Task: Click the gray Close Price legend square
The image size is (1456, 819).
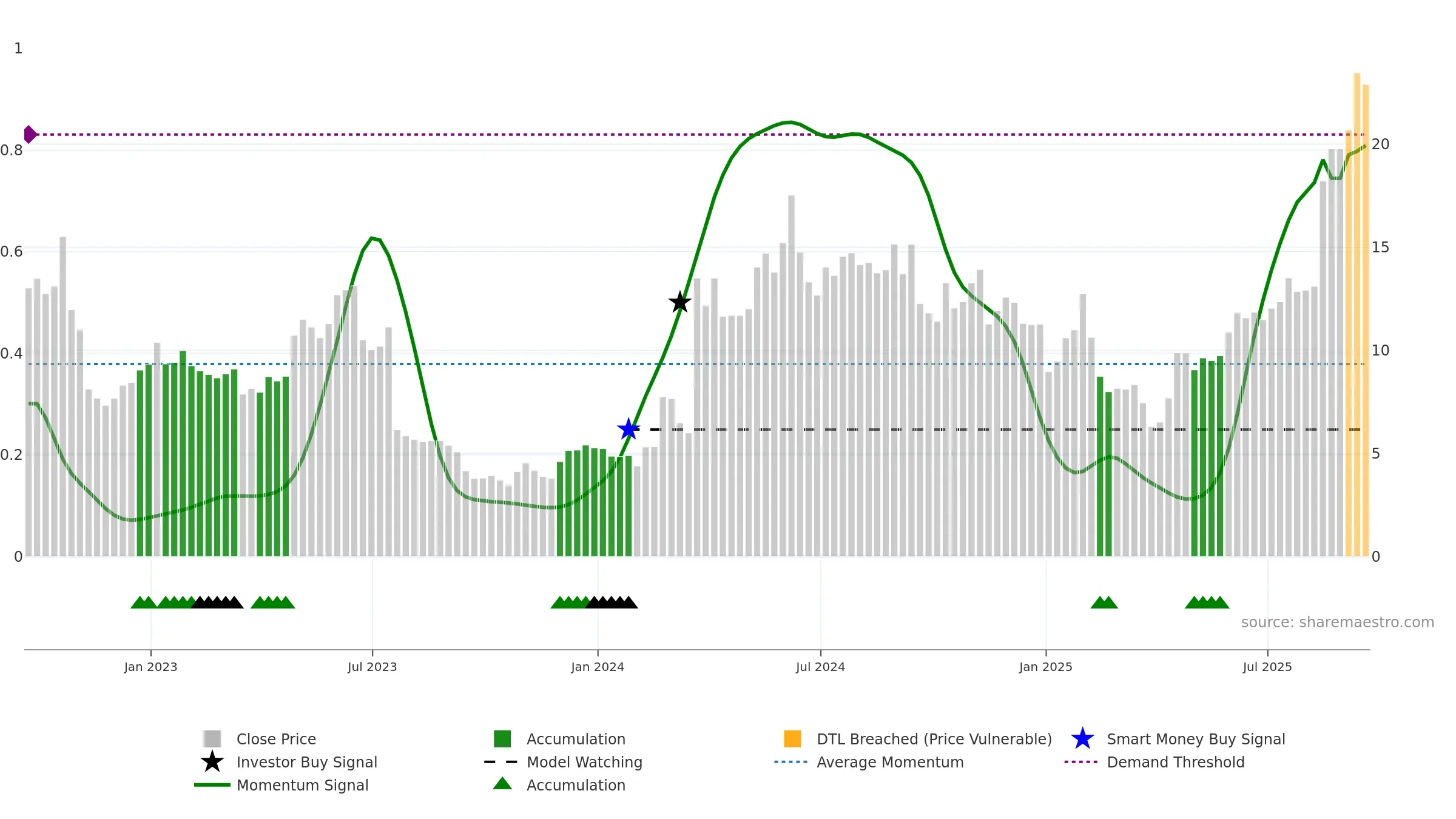Action: [x=212, y=739]
